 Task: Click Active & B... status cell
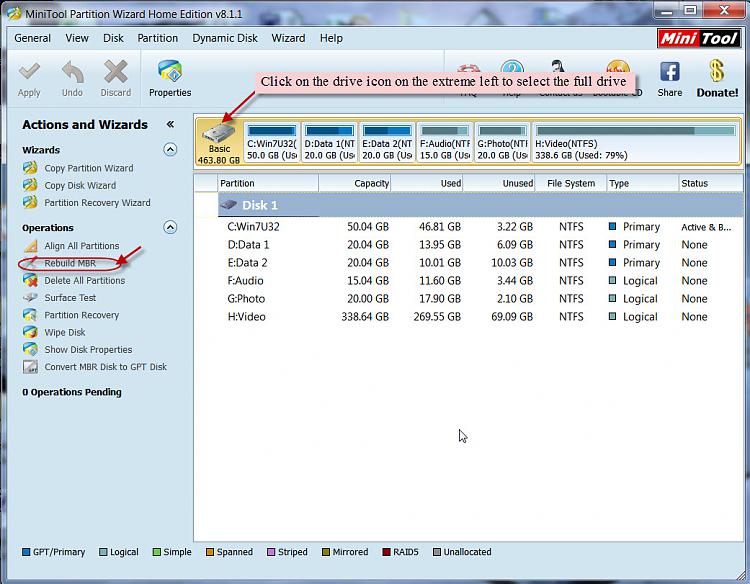(706, 227)
